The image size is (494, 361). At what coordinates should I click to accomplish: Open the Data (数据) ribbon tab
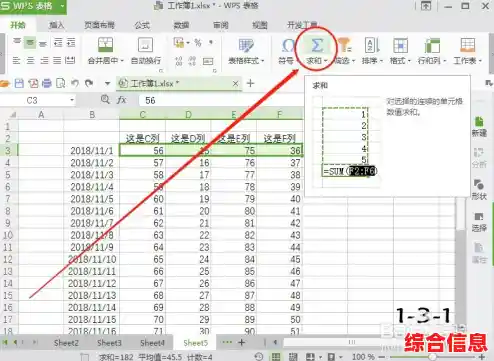point(181,25)
